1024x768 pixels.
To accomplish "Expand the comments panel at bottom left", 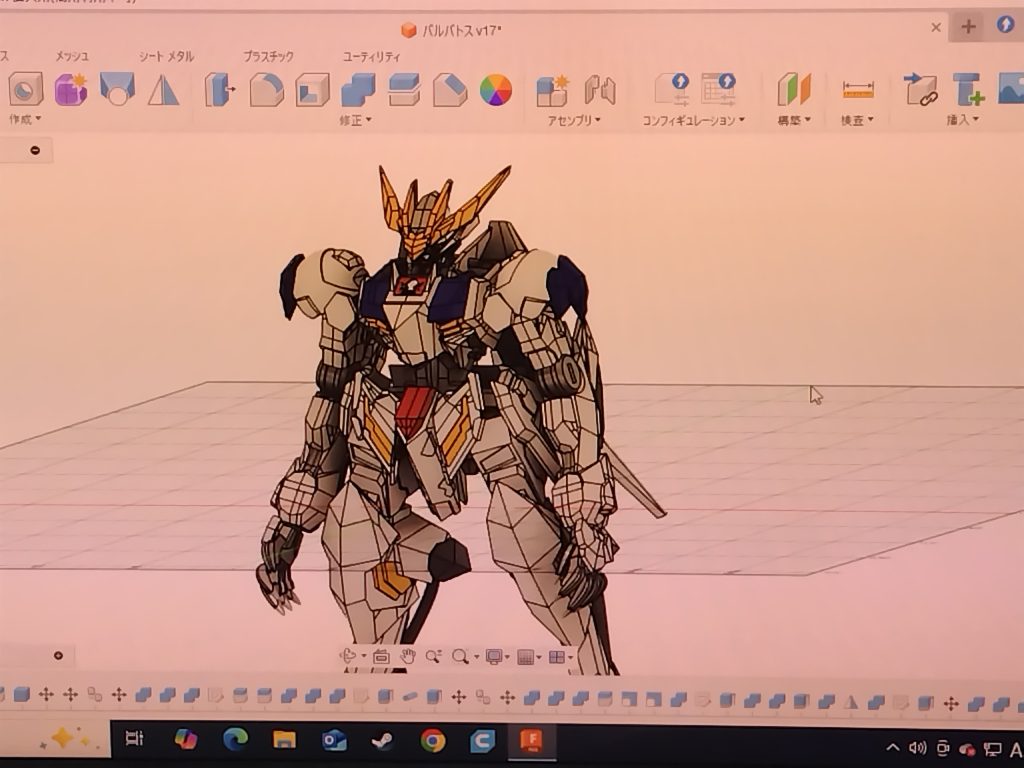I will tap(58, 656).
